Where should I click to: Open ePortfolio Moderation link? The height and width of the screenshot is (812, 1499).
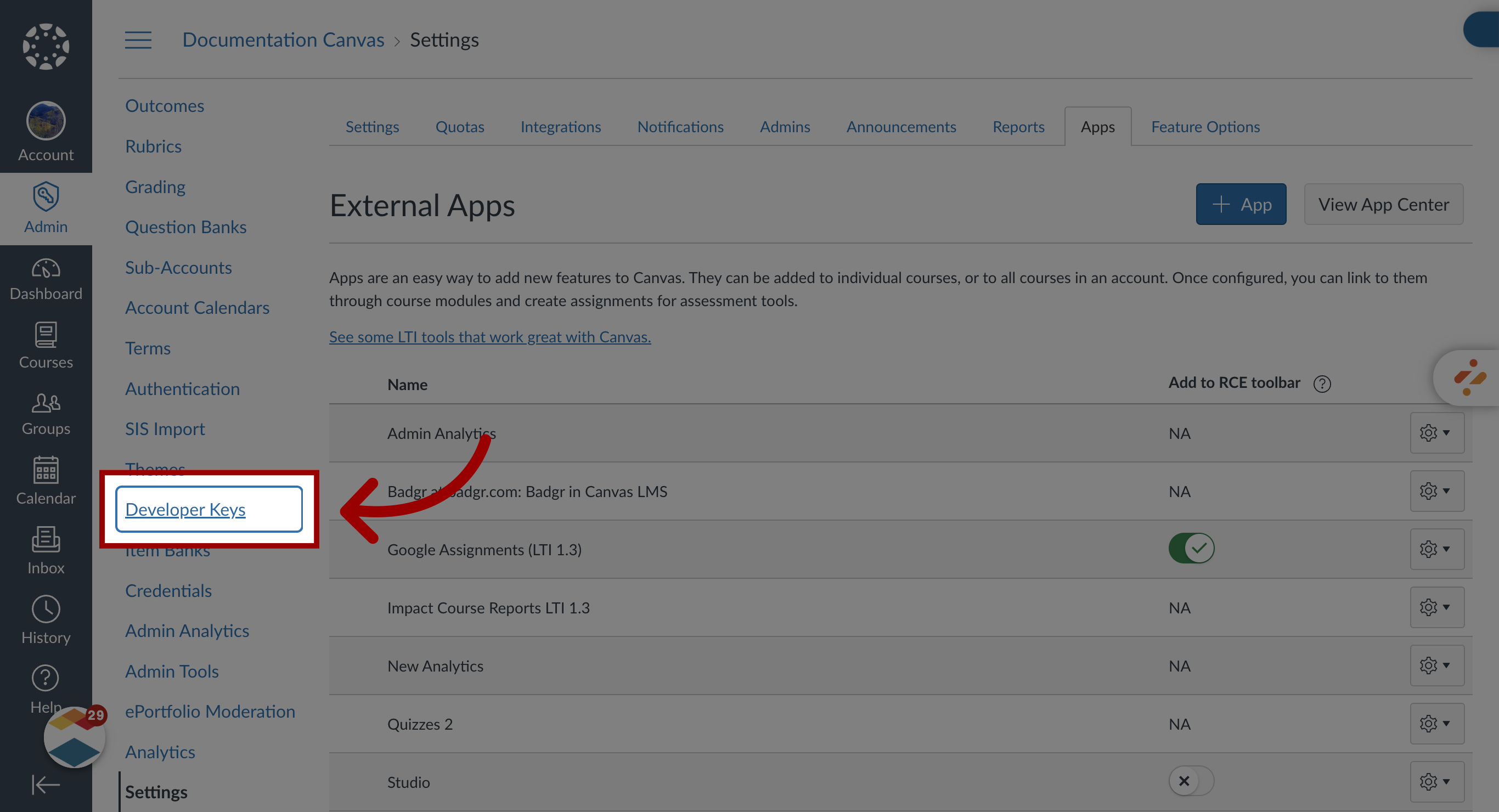pos(210,711)
